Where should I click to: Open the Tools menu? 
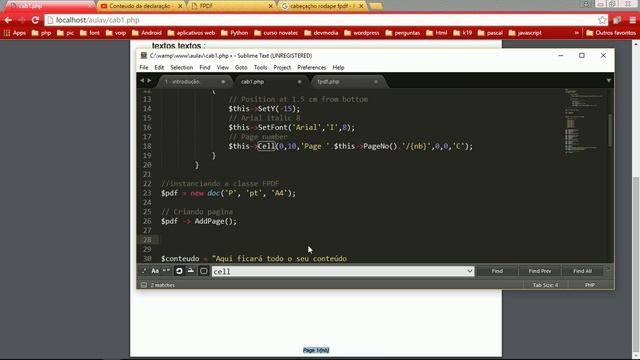click(x=260, y=67)
